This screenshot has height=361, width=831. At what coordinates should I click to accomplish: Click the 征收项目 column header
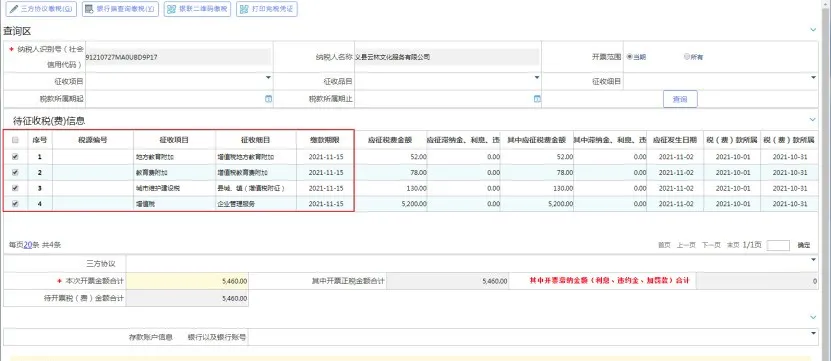click(x=174, y=140)
